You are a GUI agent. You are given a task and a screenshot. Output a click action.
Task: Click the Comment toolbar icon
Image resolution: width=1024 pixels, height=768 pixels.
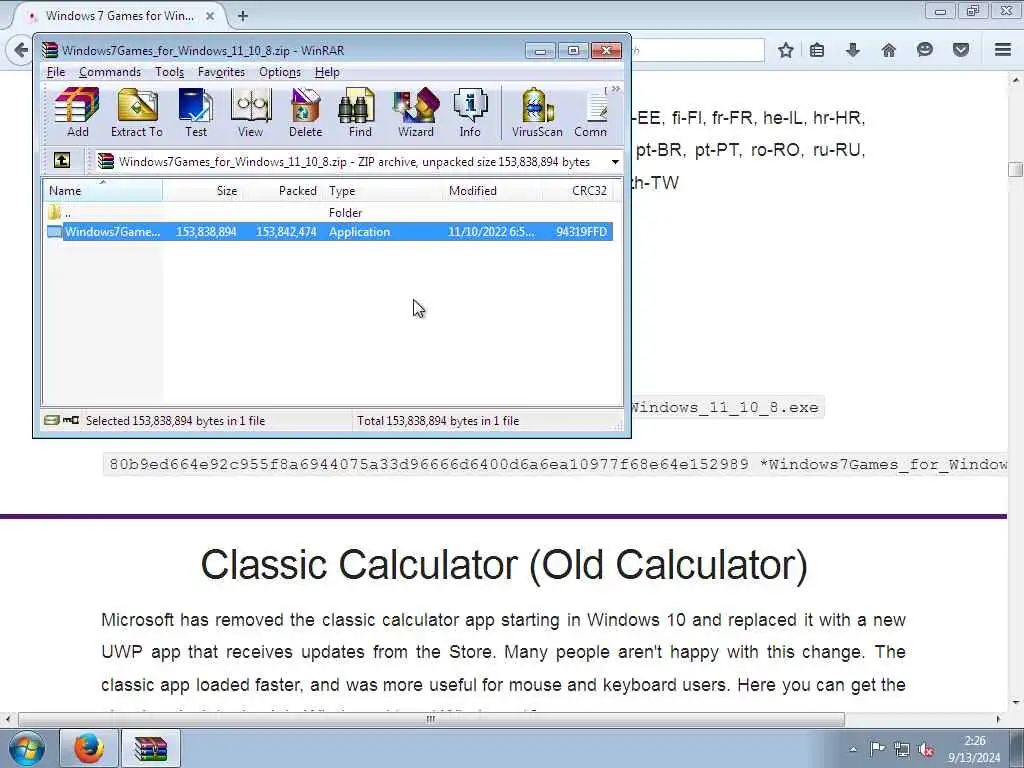[591, 112]
